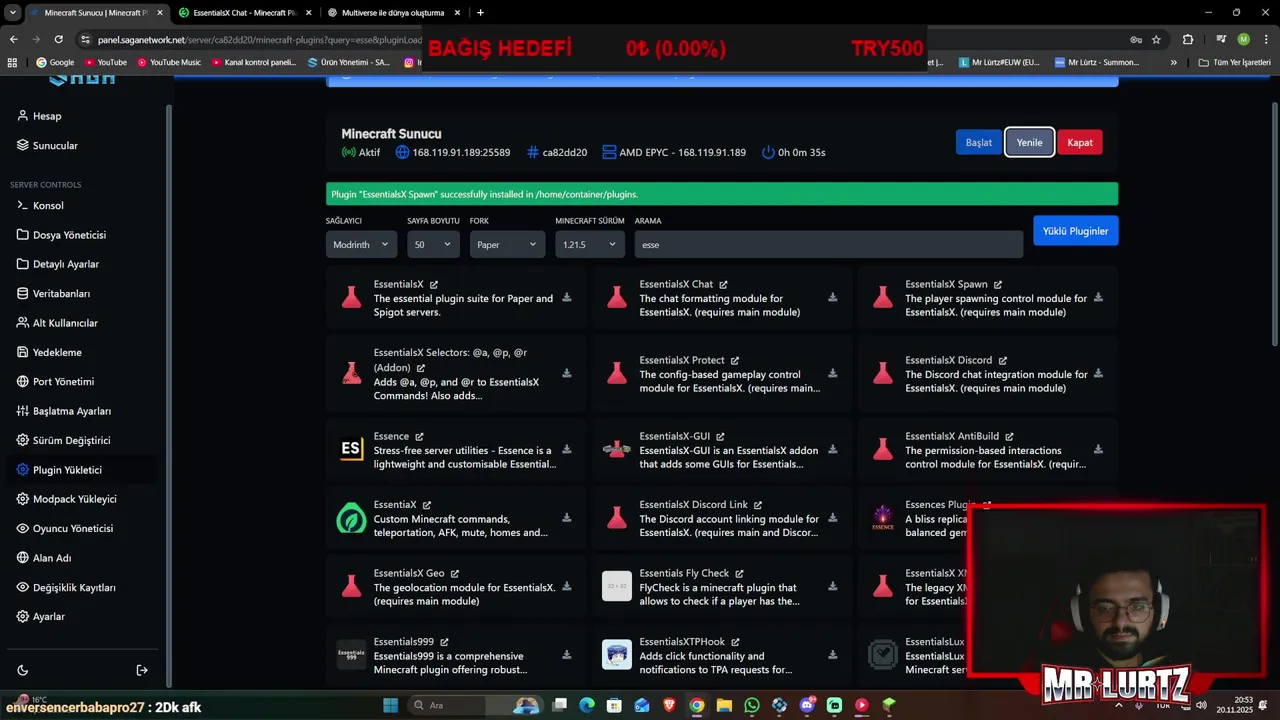Click the Essence ES logo thumbnail
This screenshot has width=1280, height=720.
351,449
